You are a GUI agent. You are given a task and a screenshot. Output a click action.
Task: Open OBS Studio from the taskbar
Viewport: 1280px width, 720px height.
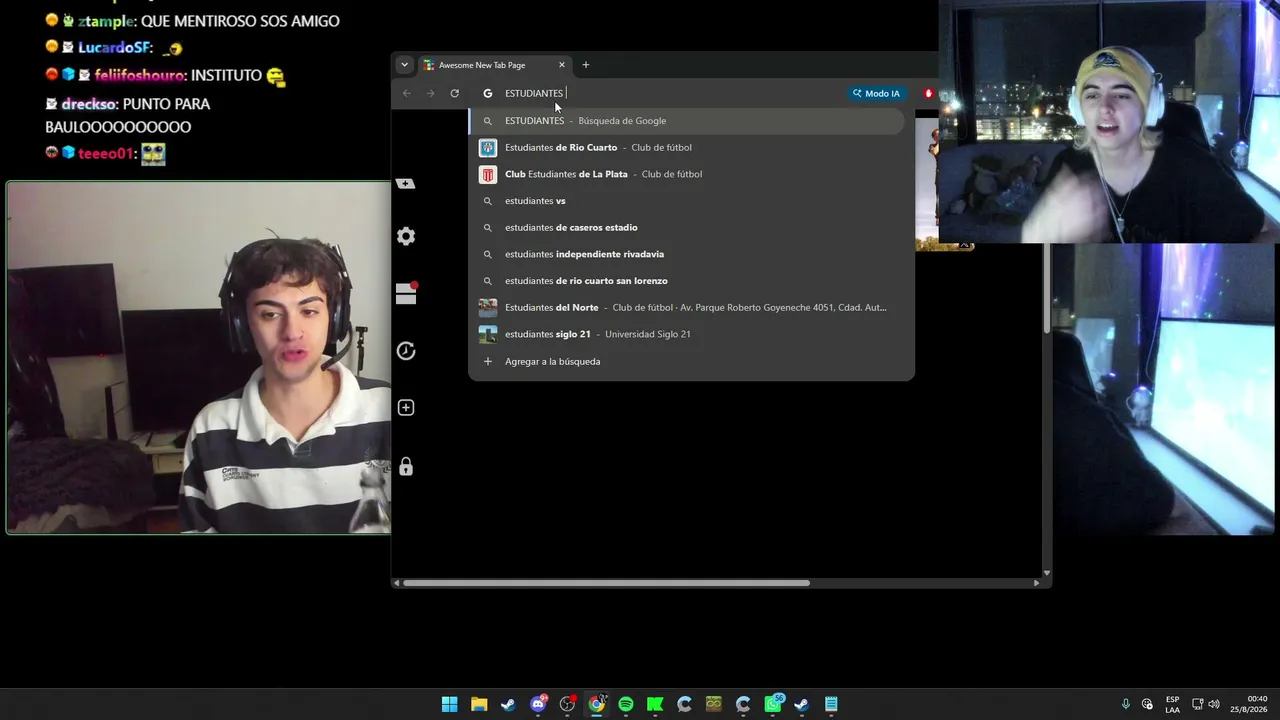coord(567,704)
